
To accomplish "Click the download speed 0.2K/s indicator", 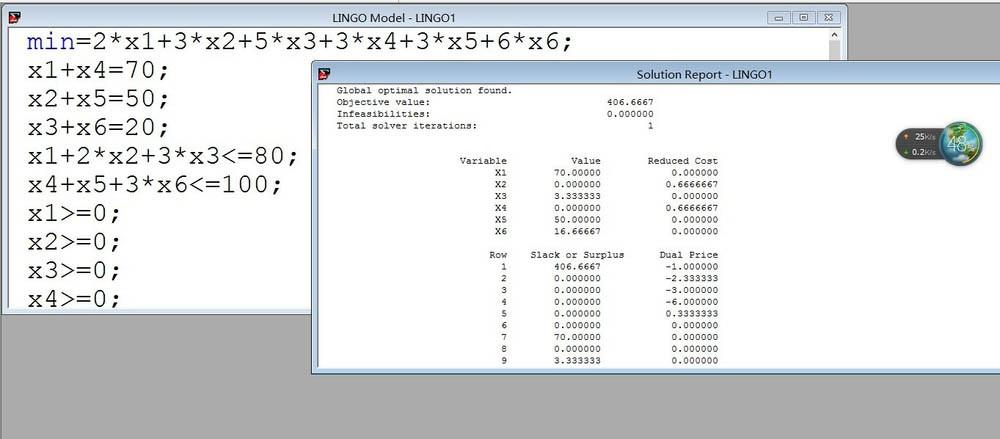I will point(919,151).
